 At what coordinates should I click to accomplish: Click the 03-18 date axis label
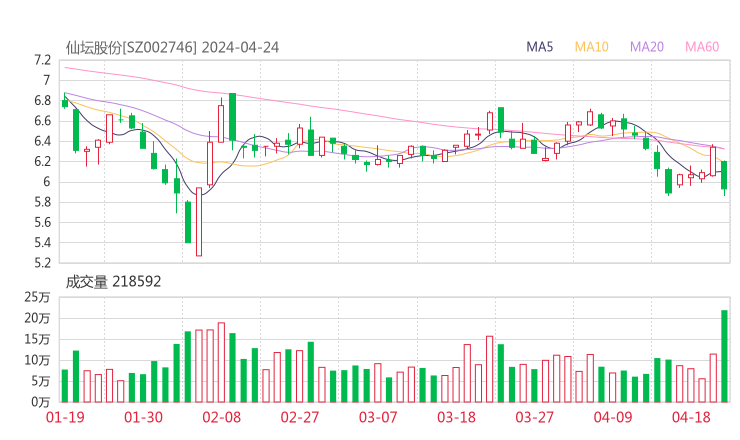[x=456, y=417]
